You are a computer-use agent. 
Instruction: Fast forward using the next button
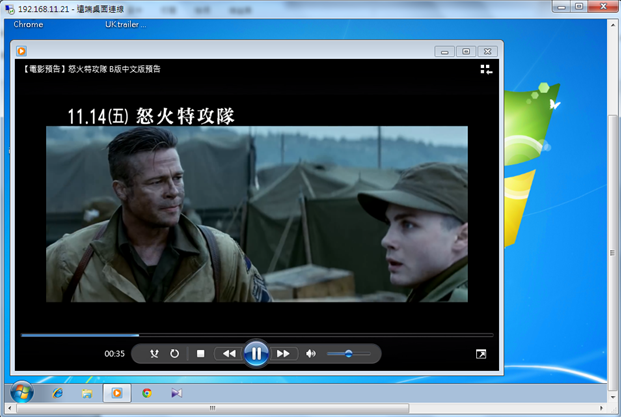(283, 353)
